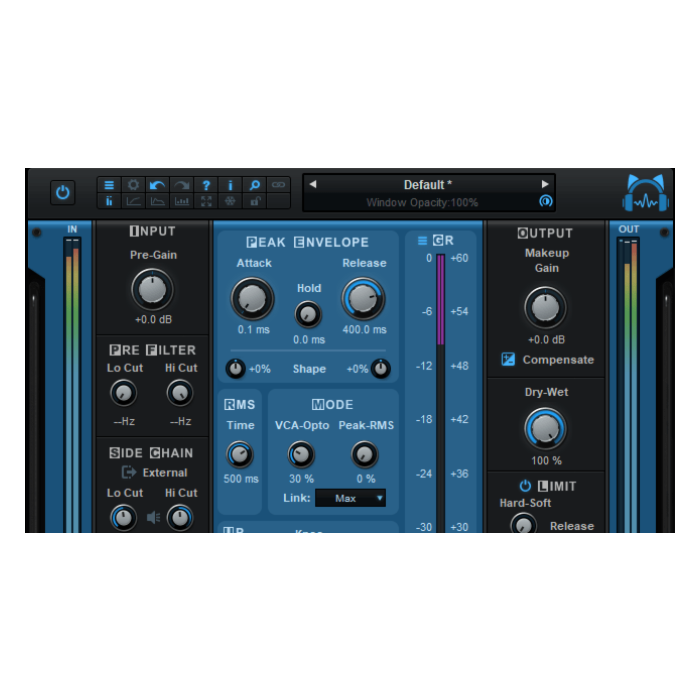Click the Attack knob
The image size is (700, 700).
point(252,299)
